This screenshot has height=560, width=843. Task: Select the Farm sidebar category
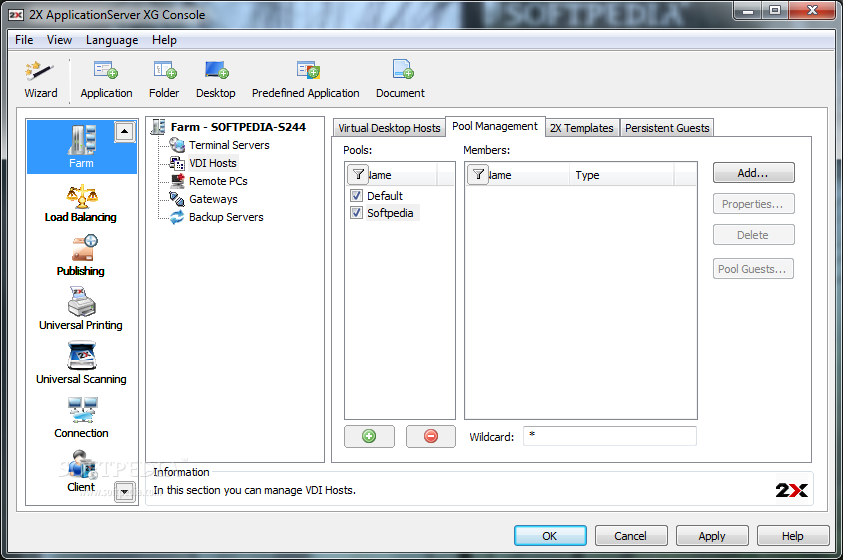[82, 146]
